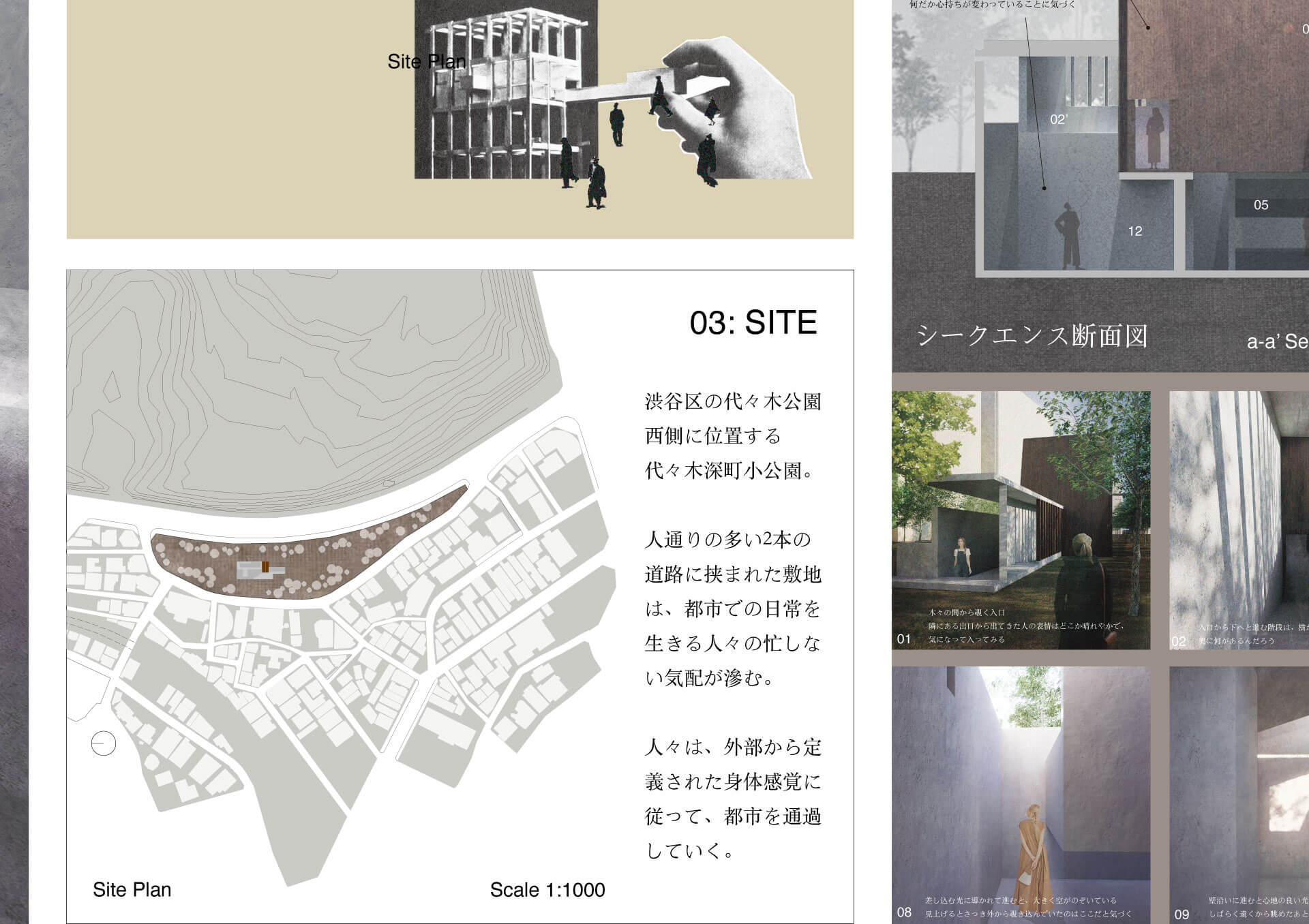1309x924 pixels.
Task: Click the 01 number tag on the entrance render
Action: 904,639
